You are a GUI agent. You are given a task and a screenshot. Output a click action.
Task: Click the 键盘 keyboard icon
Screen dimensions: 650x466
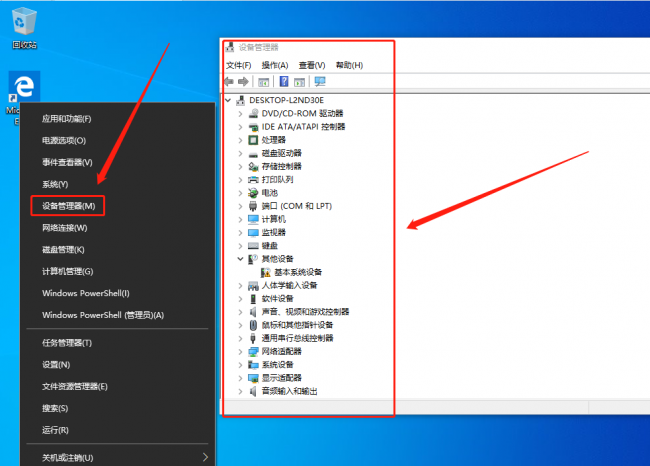coord(253,246)
